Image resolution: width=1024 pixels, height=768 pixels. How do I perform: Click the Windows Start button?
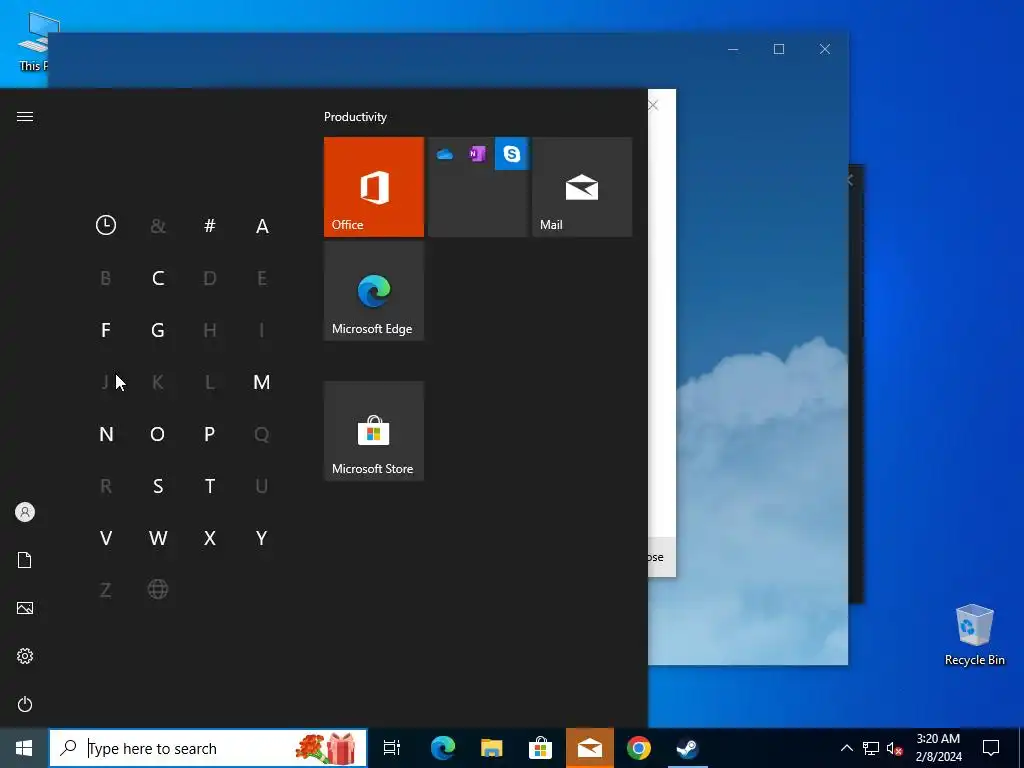(24, 748)
